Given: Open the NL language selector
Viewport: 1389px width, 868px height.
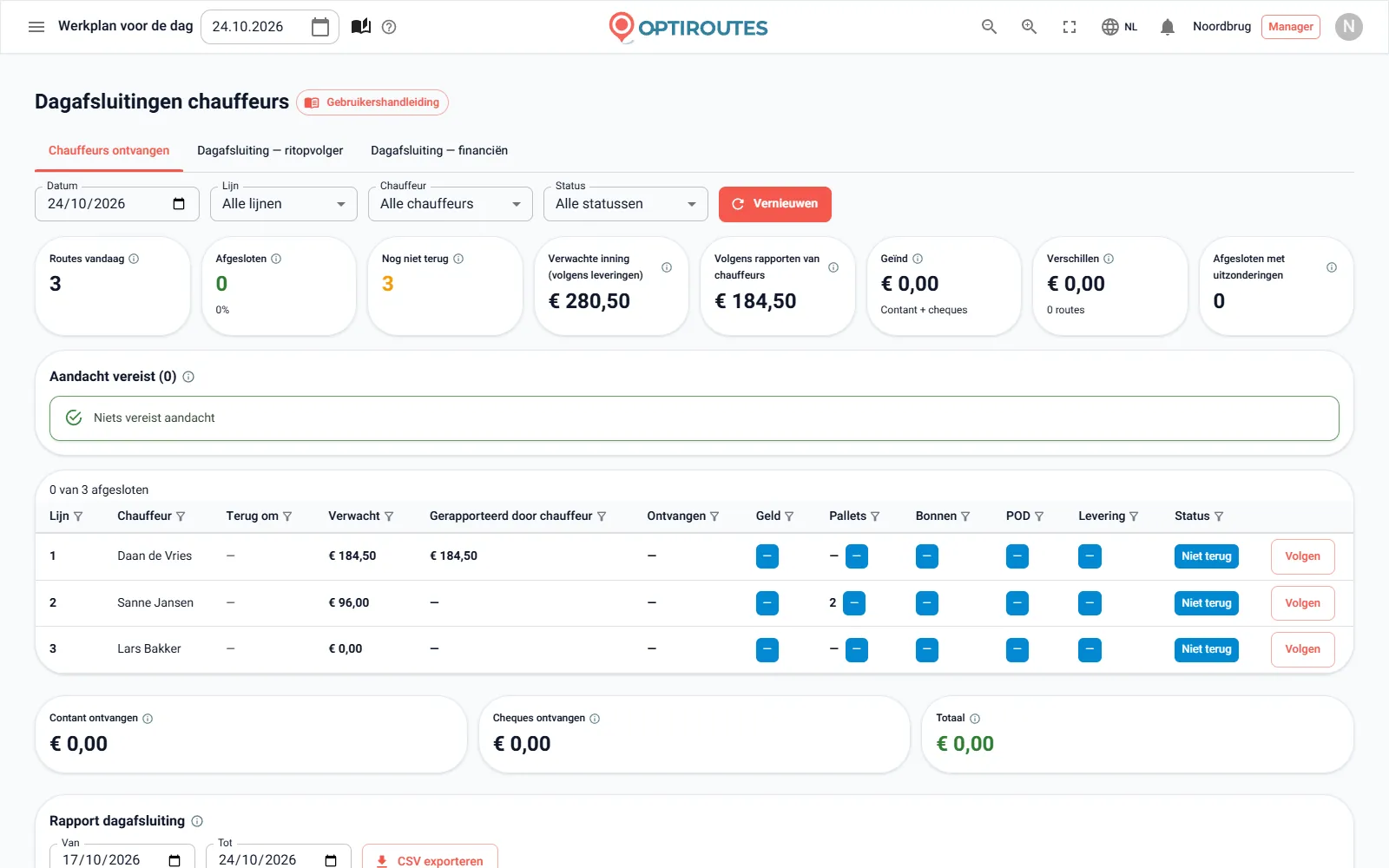Looking at the screenshot, I should tap(1119, 27).
